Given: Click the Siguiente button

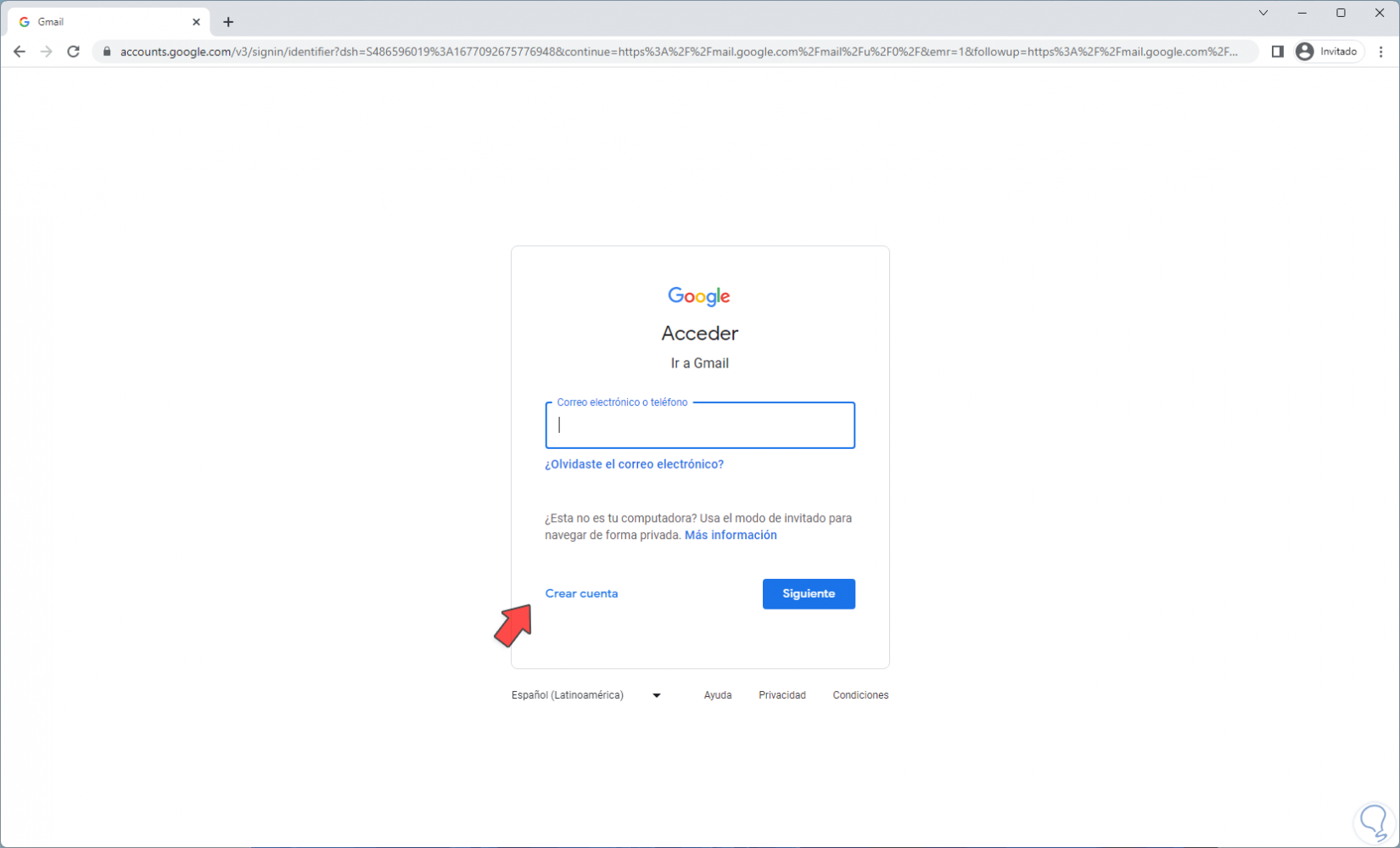Looking at the screenshot, I should pyautogui.click(x=809, y=593).
